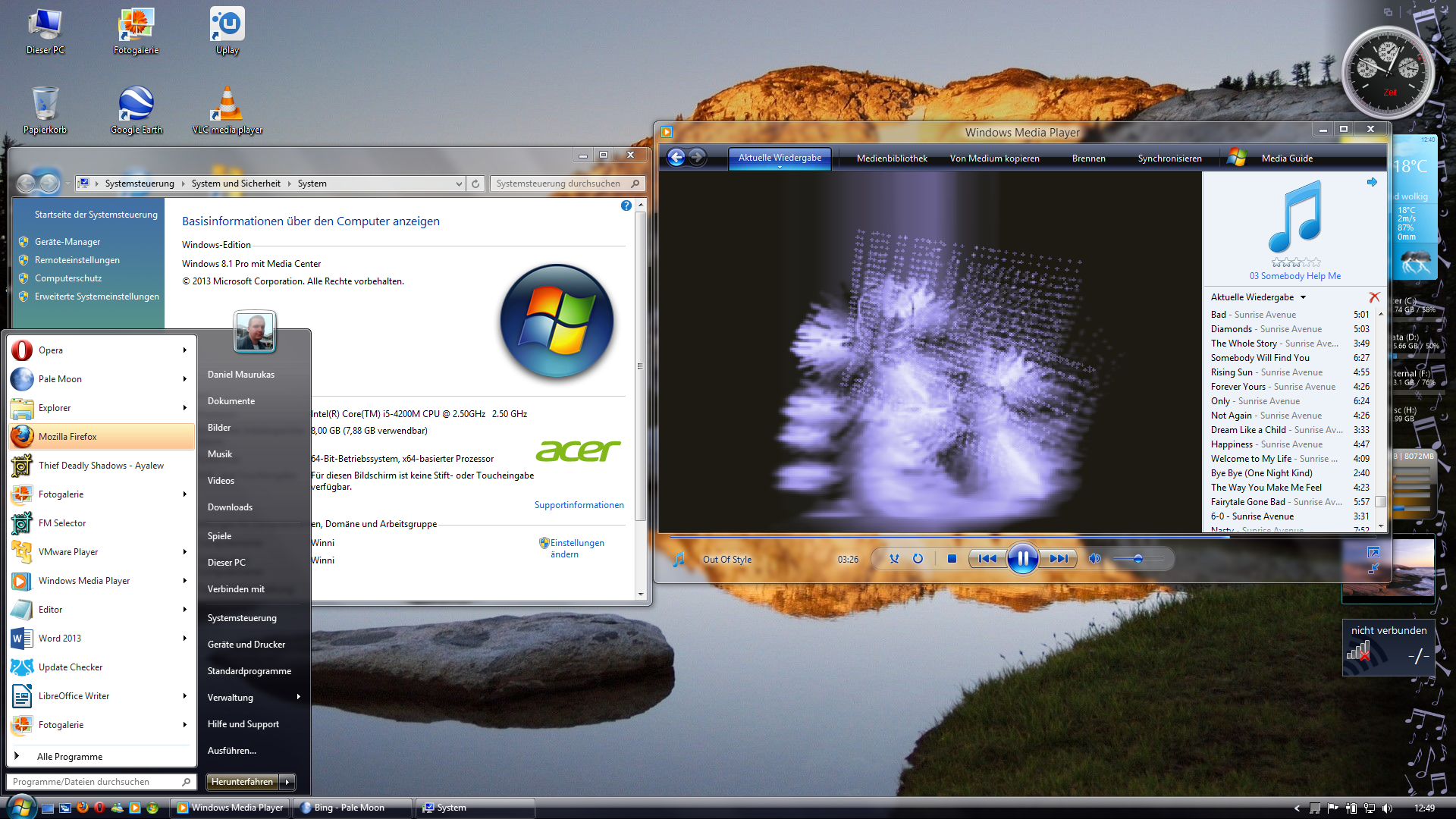Open Erweiterte Systemeinstellungen link

(x=97, y=297)
